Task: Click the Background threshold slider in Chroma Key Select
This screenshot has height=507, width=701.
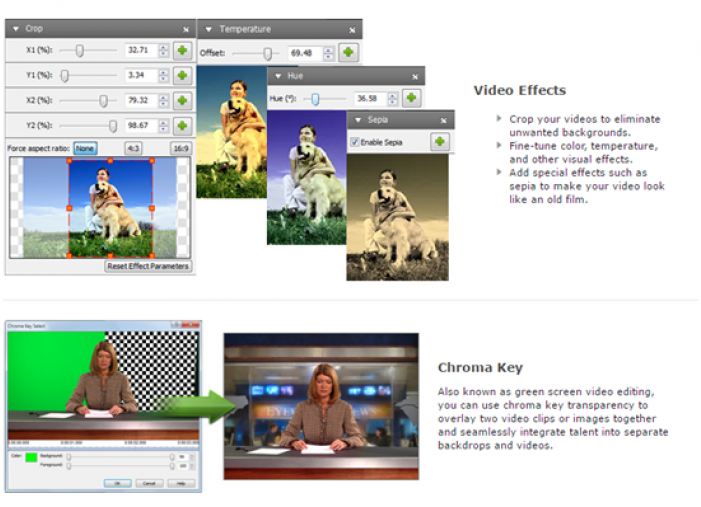Action: 120,457
